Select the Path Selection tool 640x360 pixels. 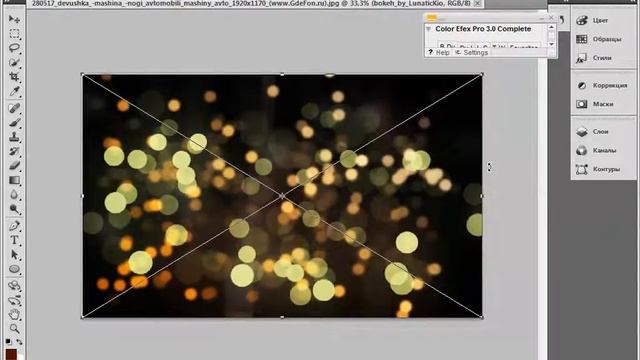(14, 255)
